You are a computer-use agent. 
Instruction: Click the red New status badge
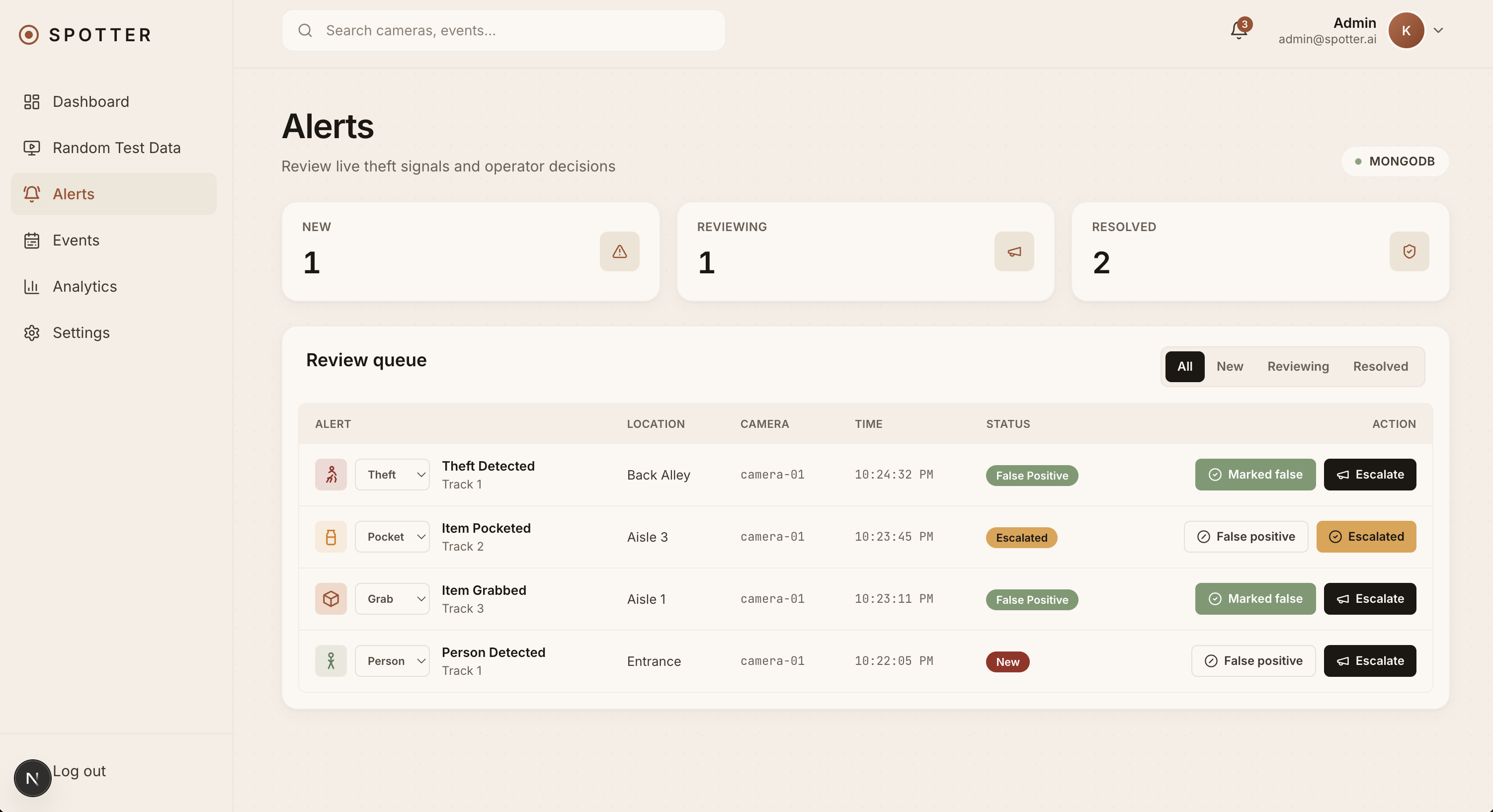coord(1007,662)
